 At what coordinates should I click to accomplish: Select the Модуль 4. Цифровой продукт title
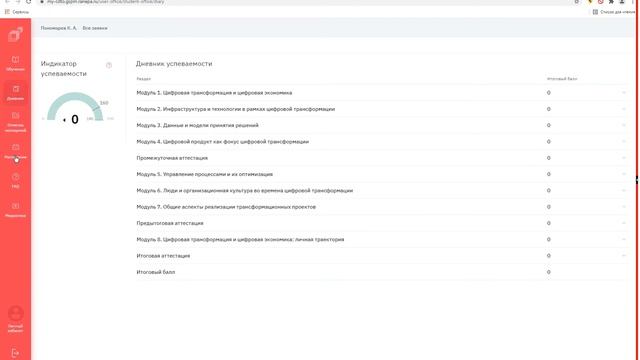click(222, 142)
